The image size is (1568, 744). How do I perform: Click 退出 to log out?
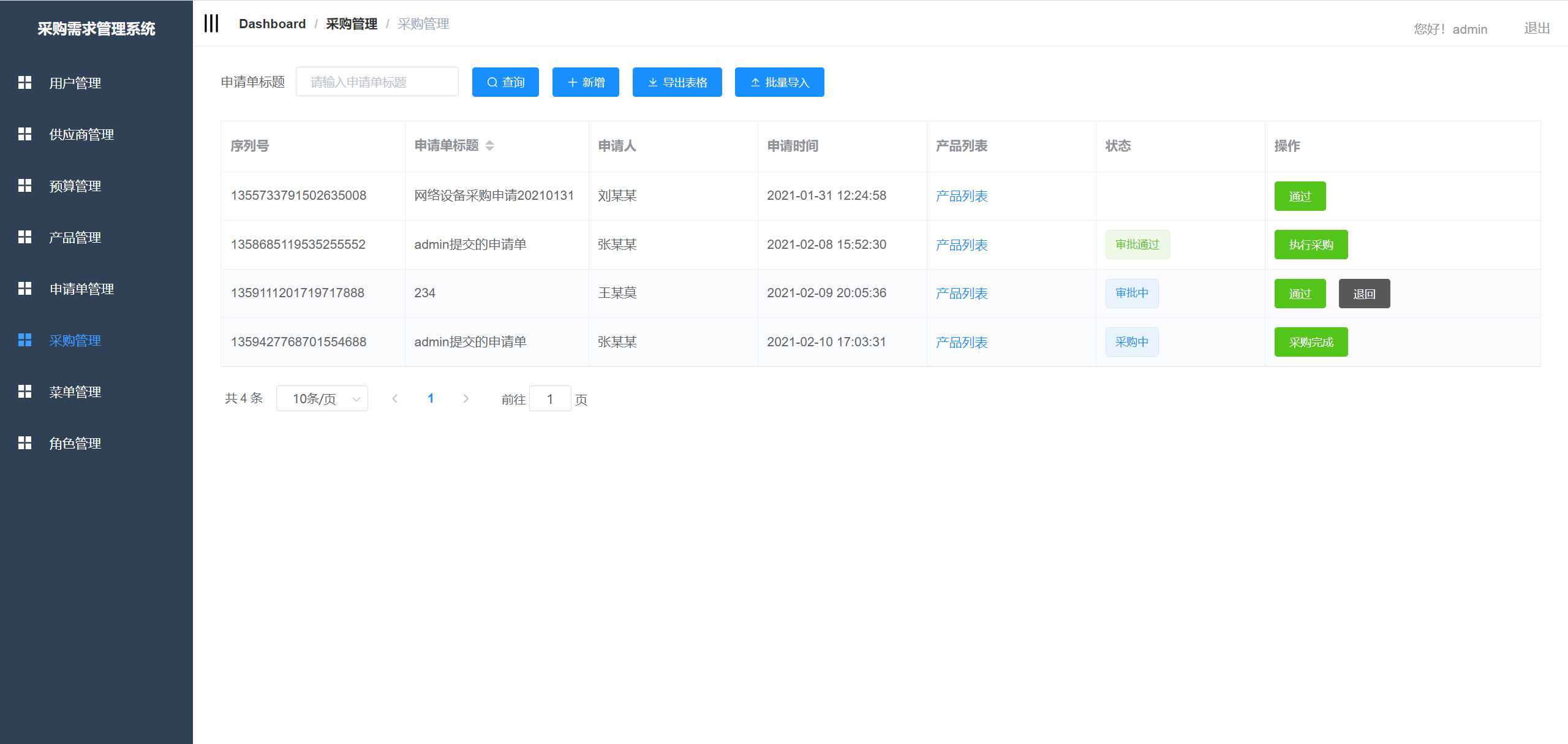point(1537,28)
